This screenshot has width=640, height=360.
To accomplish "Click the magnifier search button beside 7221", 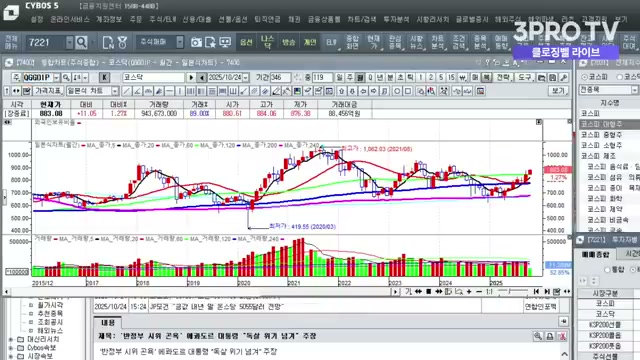I will [x=82, y=42].
